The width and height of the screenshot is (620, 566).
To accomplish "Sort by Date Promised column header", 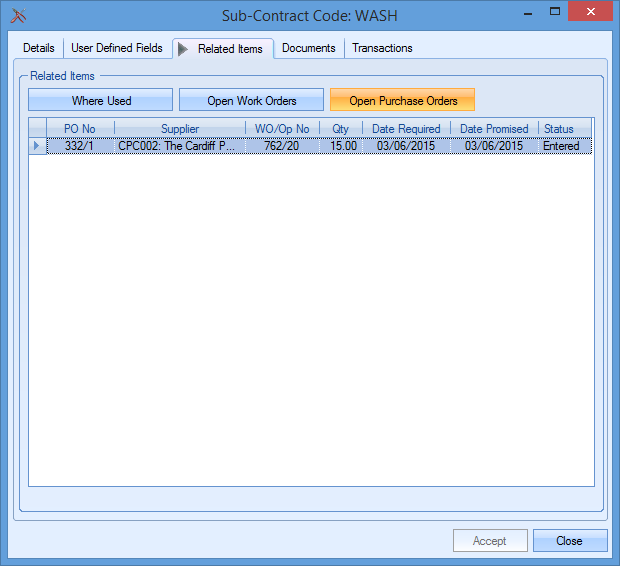I will click(494, 129).
